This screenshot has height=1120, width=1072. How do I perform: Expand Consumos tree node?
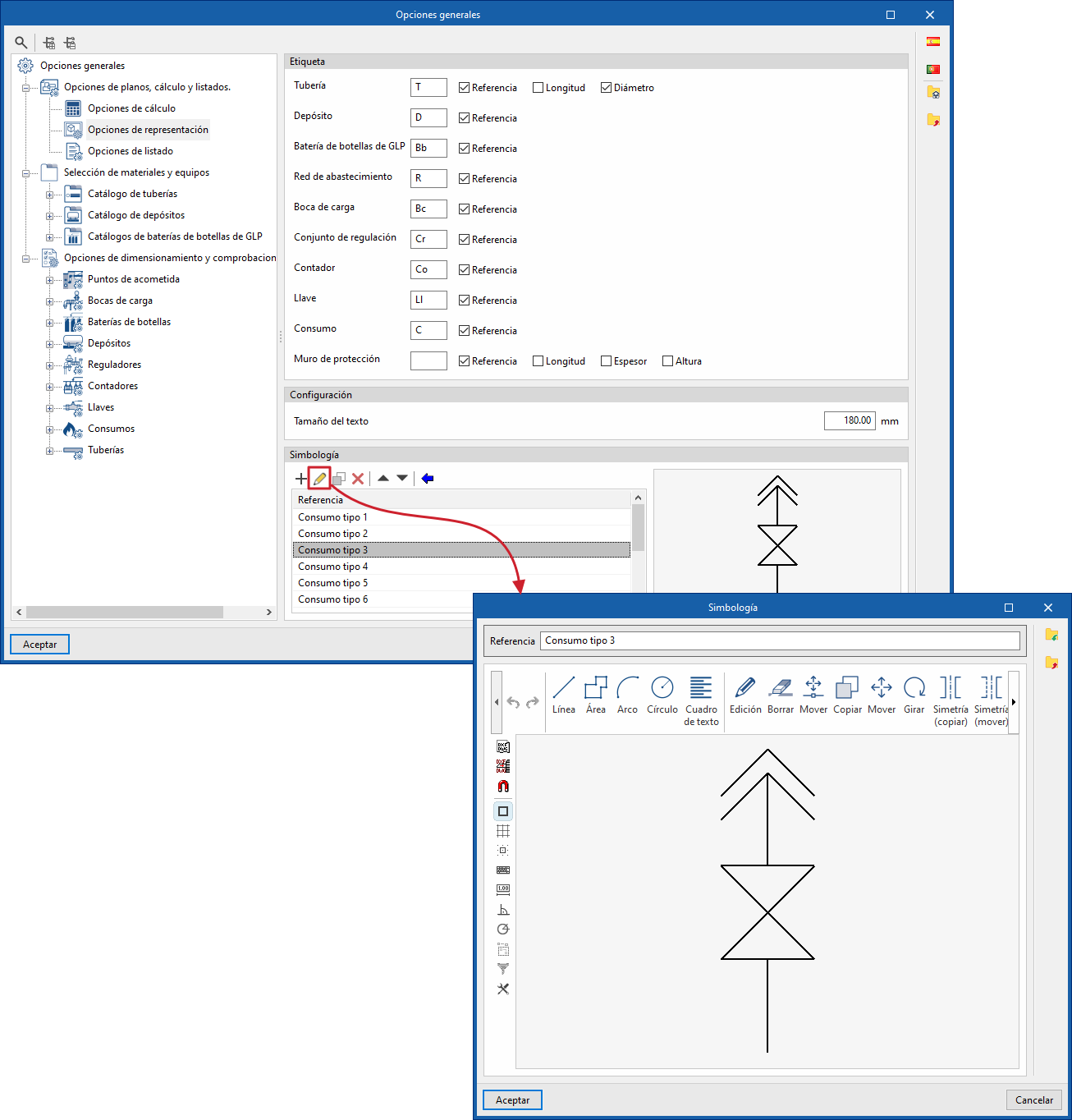click(x=49, y=429)
